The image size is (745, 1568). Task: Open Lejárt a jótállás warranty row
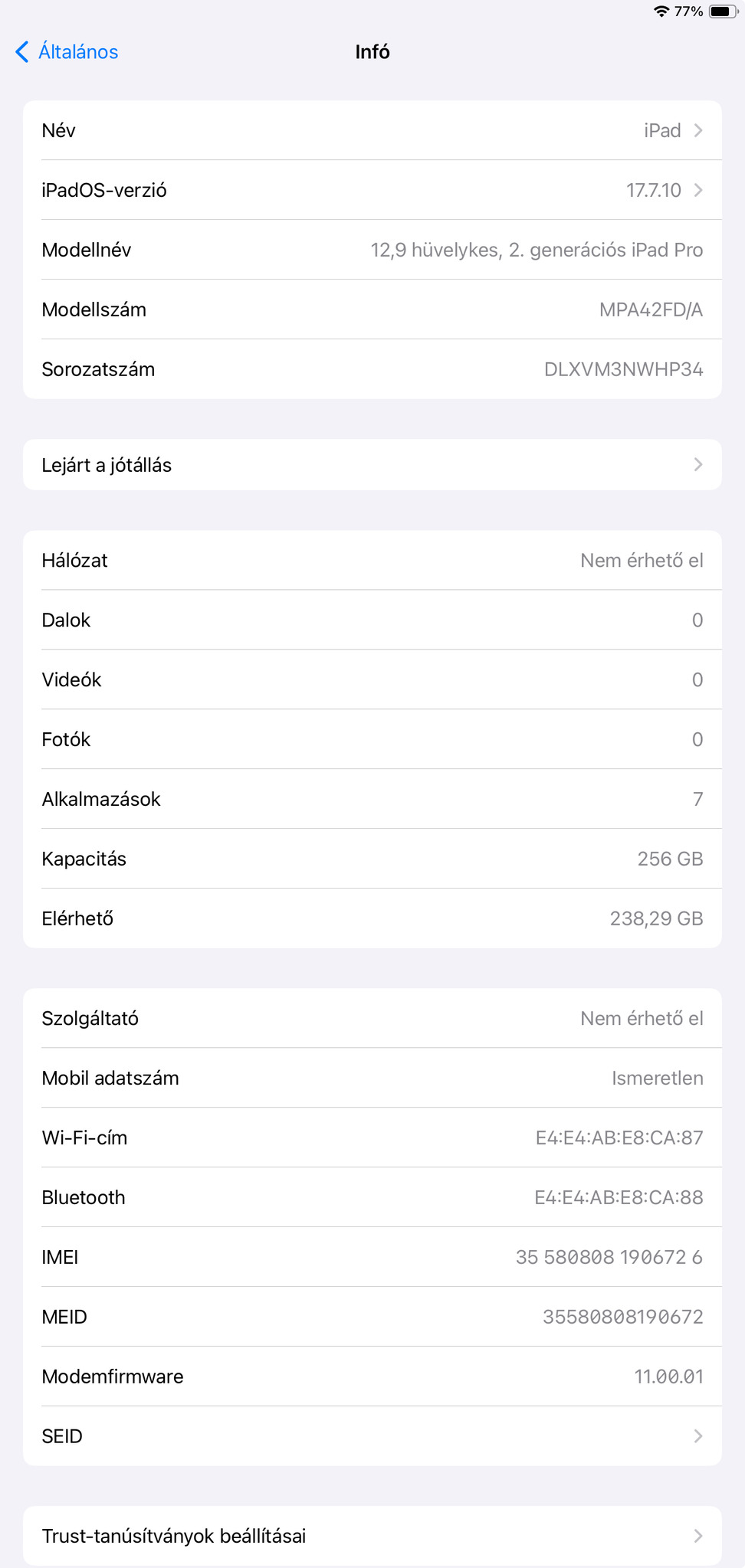(x=372, y=465)
